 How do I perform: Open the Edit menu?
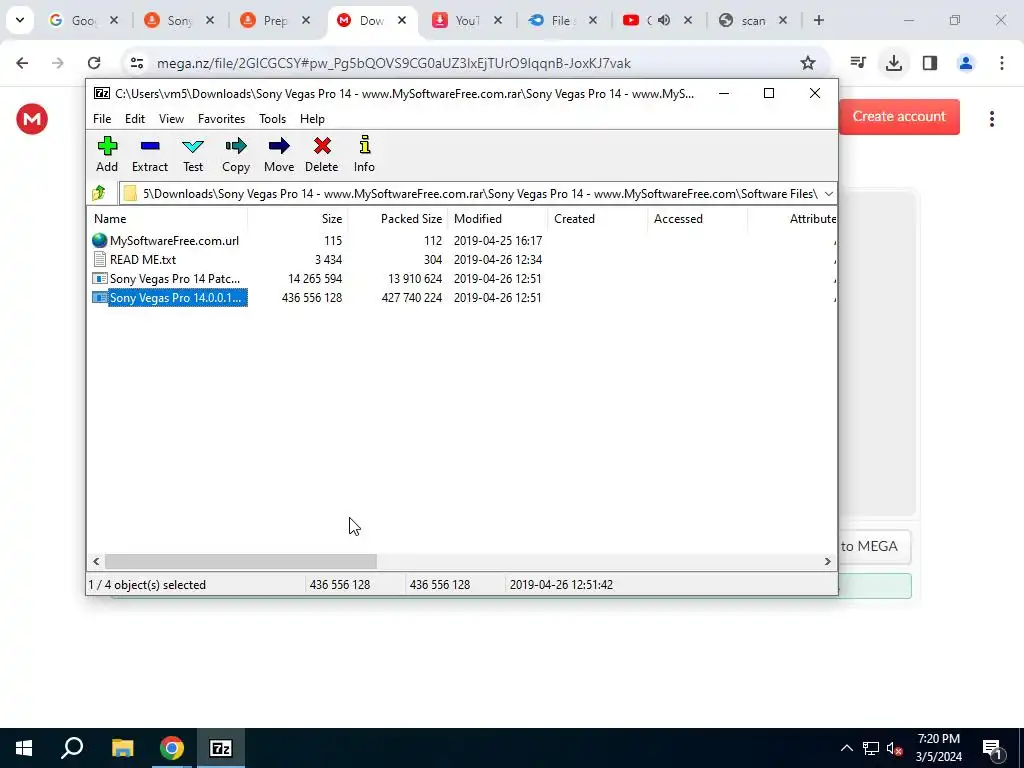[x=135, y=119]
